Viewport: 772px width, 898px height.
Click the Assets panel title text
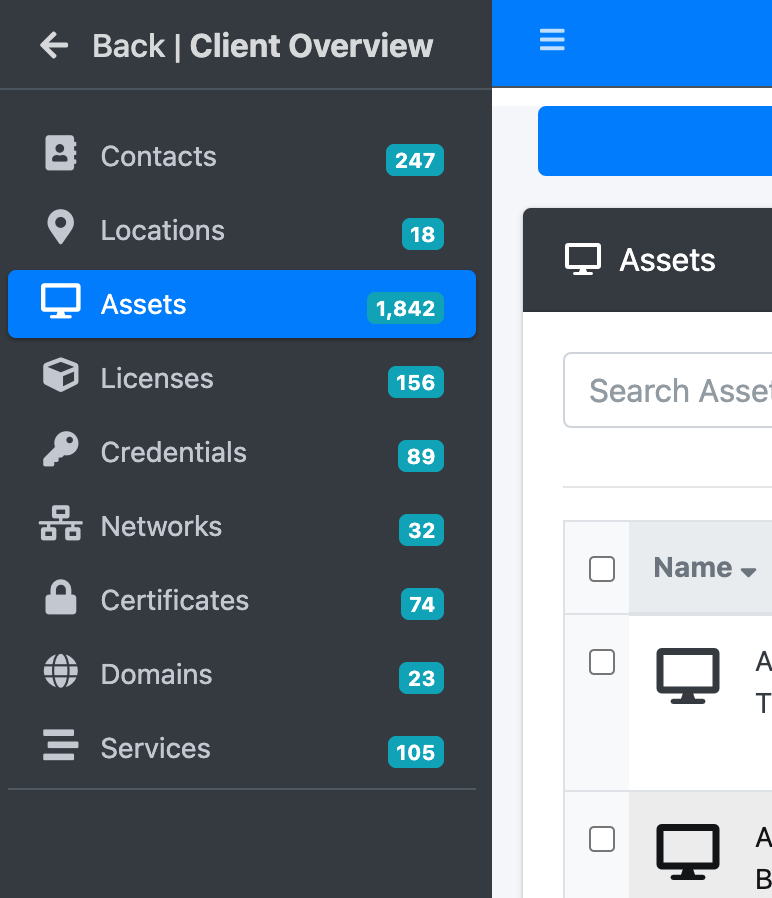(x=667, y=260)
